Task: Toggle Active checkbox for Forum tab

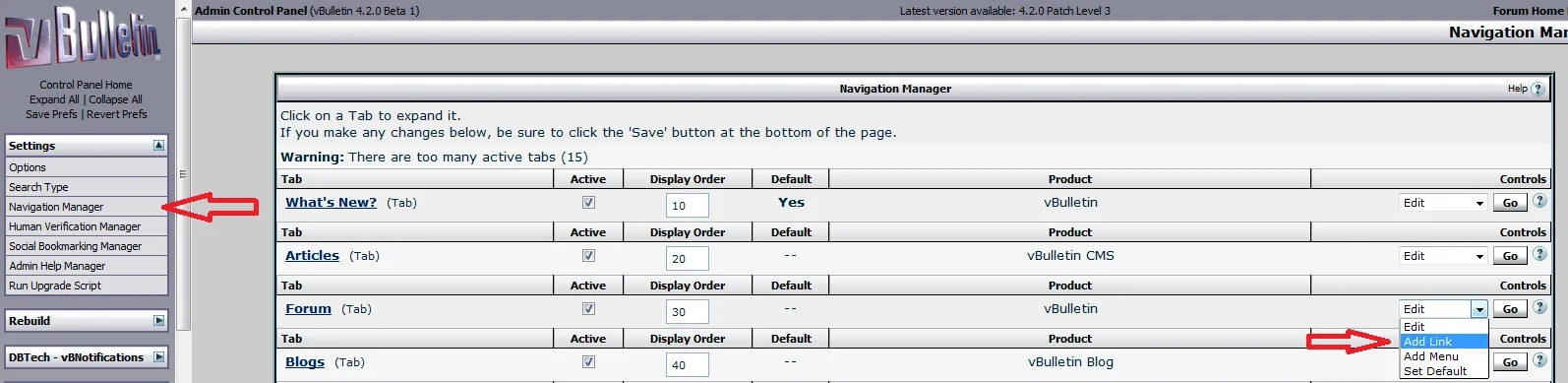Action: point(588,308)
